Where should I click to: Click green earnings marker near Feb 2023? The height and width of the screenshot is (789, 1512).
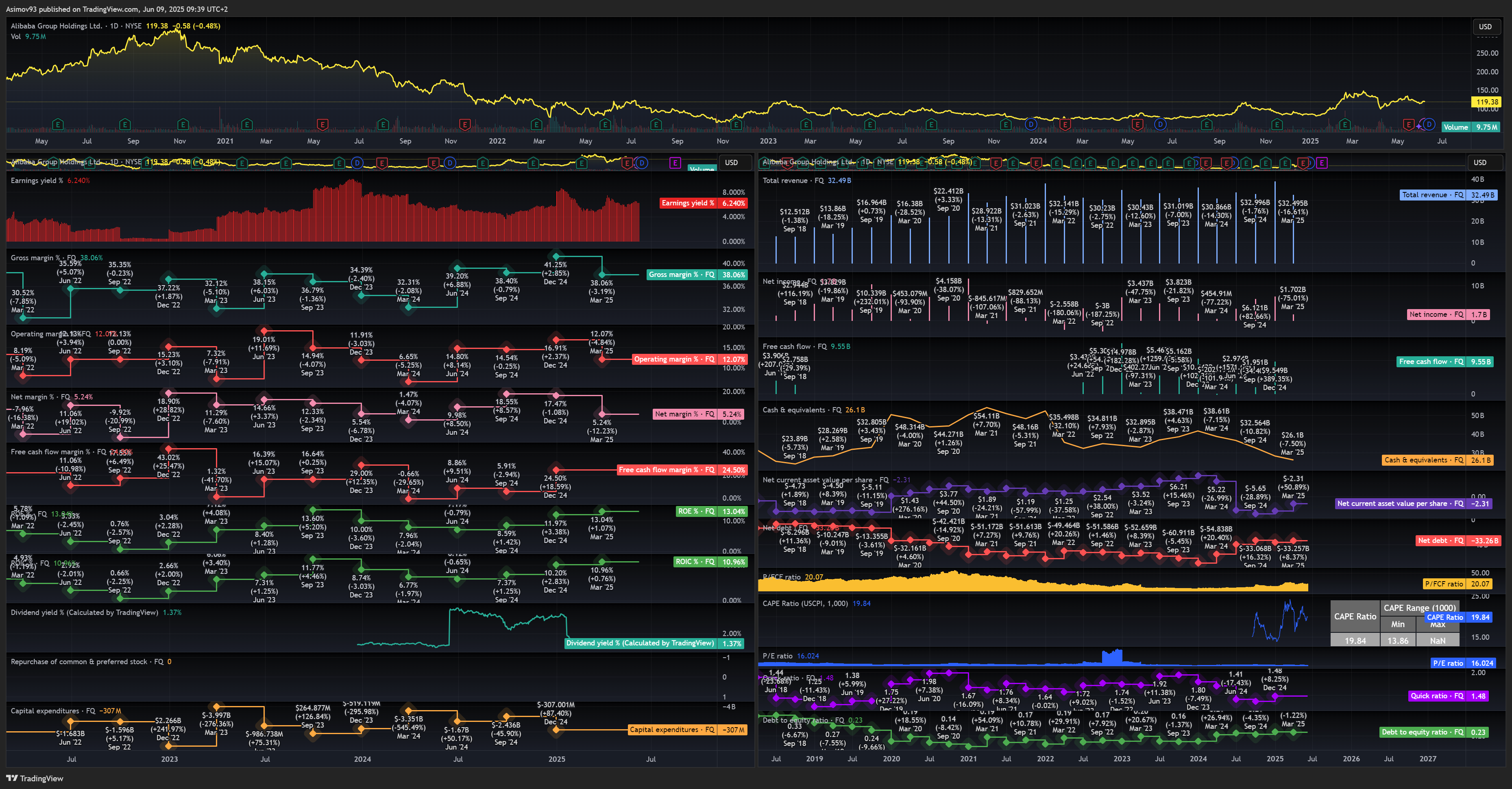tap(806, 124)
